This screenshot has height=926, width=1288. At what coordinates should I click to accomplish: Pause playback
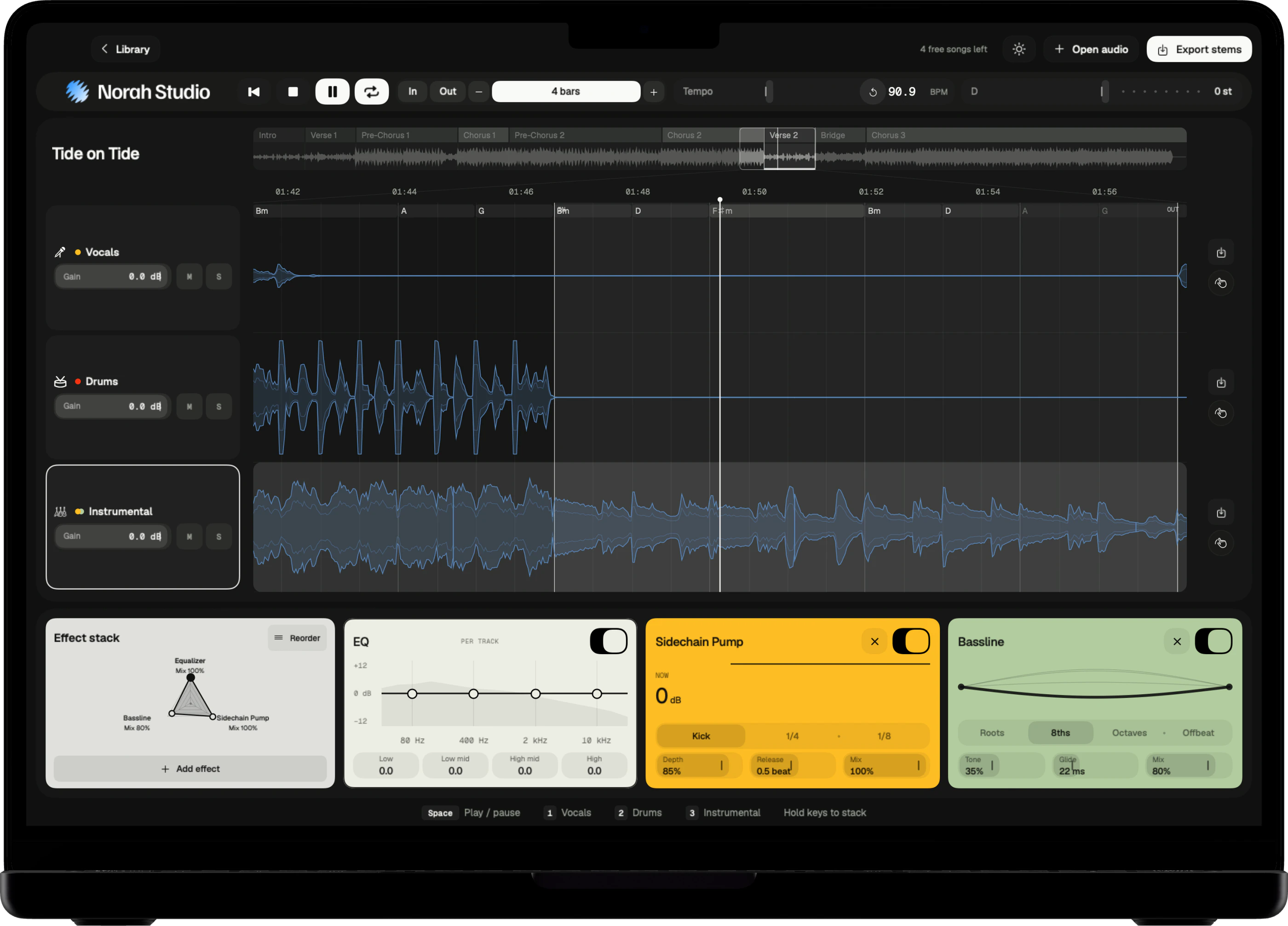332,92
